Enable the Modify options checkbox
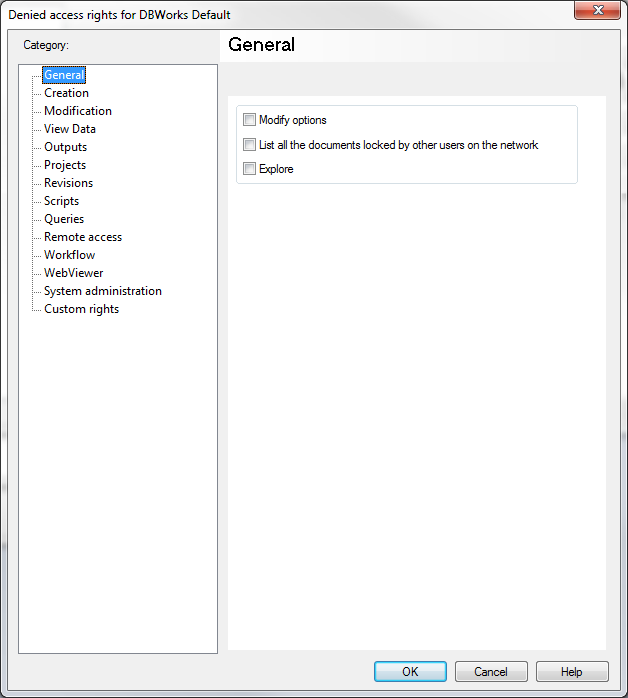Viewport: 628px width, 698px height. pos(249,120)
